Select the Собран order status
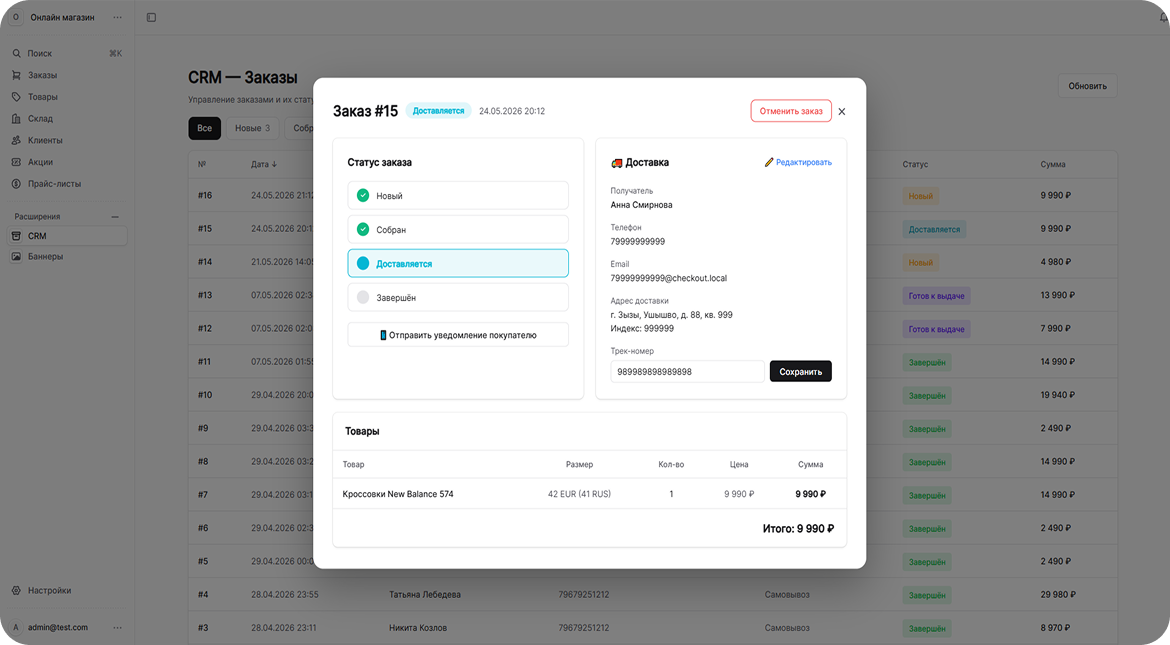The image size is (1170, 645). (458, 229)
